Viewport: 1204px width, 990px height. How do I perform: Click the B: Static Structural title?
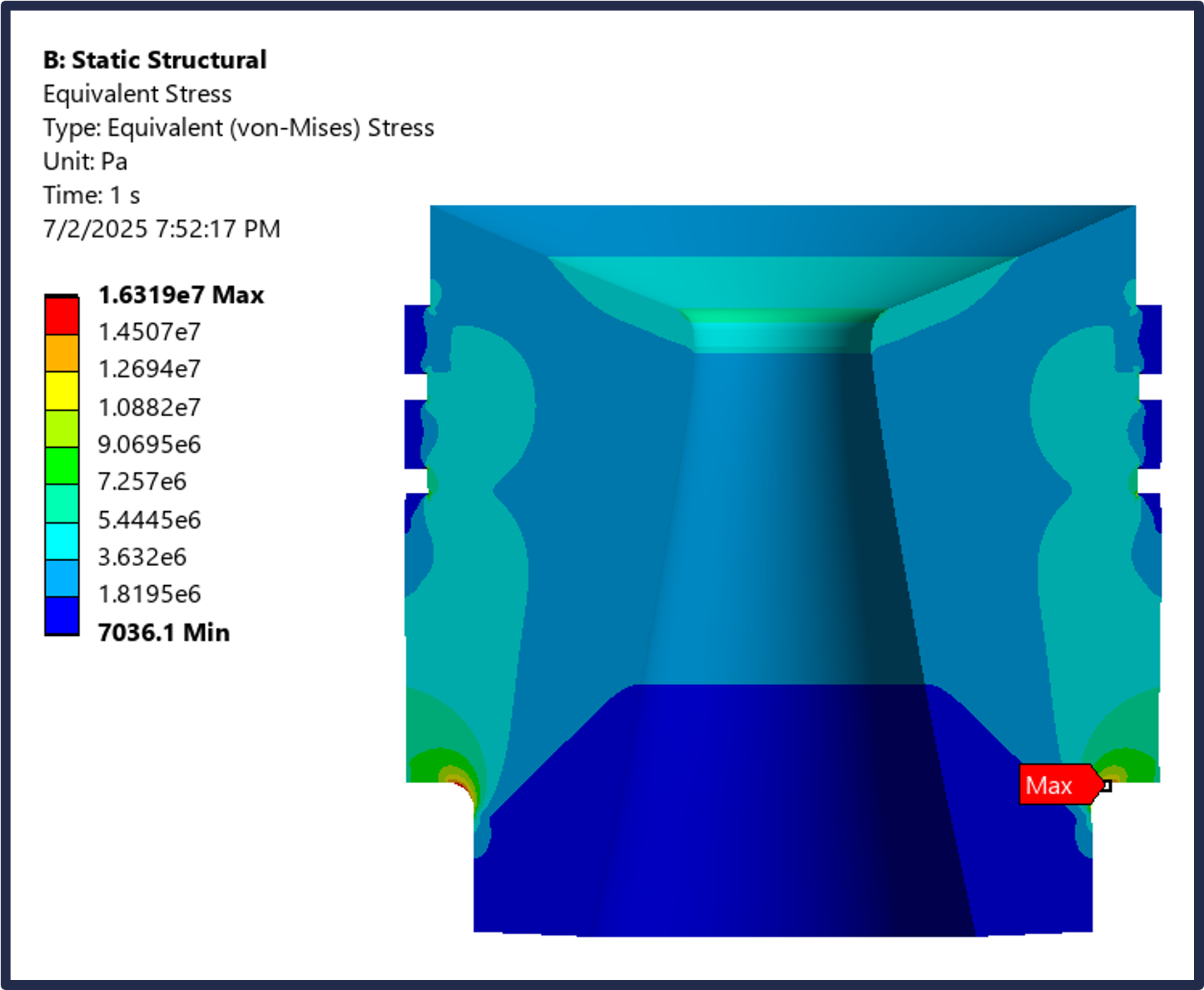pyautogui.click(x=155, y=60)
